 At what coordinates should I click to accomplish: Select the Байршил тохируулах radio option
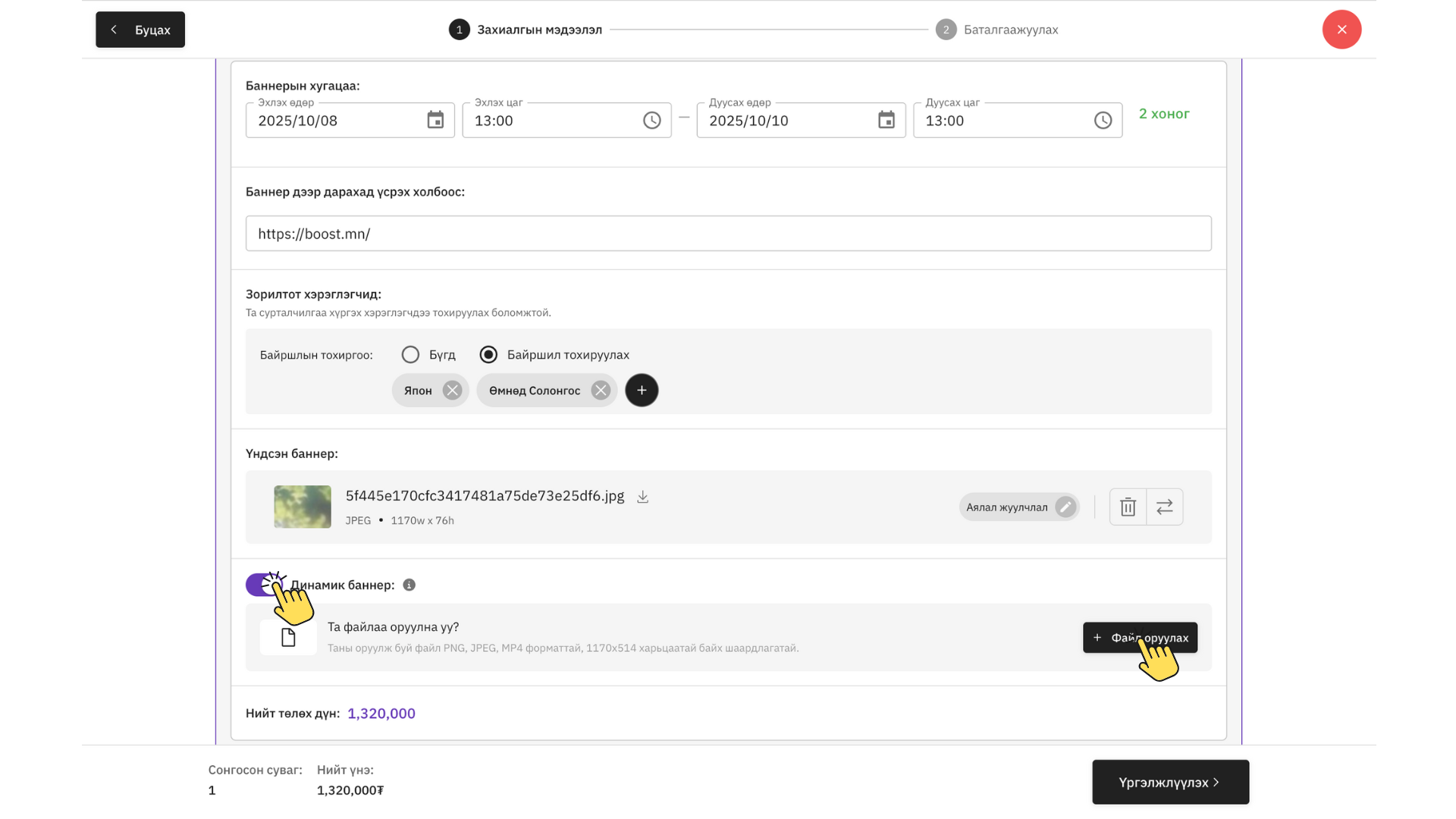pos(488,355)
